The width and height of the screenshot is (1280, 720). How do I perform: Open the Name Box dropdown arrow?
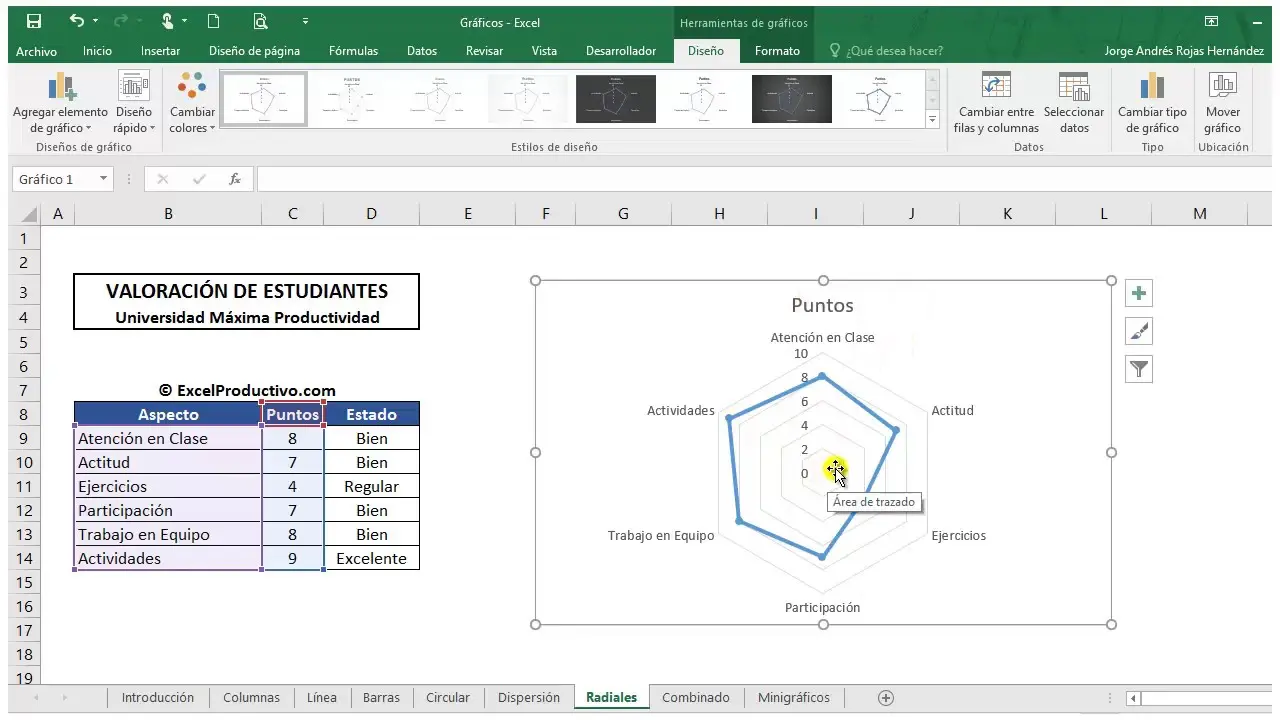[x=103, y=179]
